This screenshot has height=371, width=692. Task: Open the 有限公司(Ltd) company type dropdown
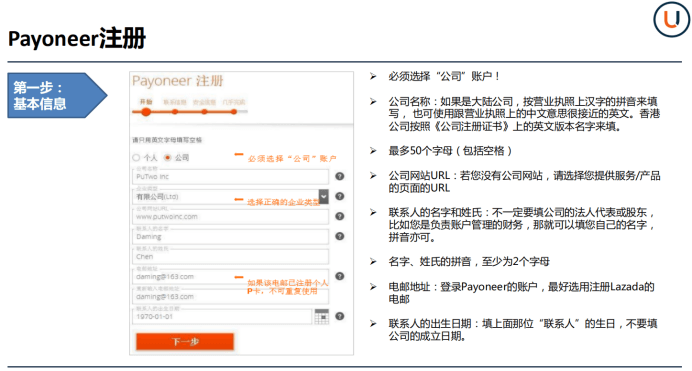point(230,196)
